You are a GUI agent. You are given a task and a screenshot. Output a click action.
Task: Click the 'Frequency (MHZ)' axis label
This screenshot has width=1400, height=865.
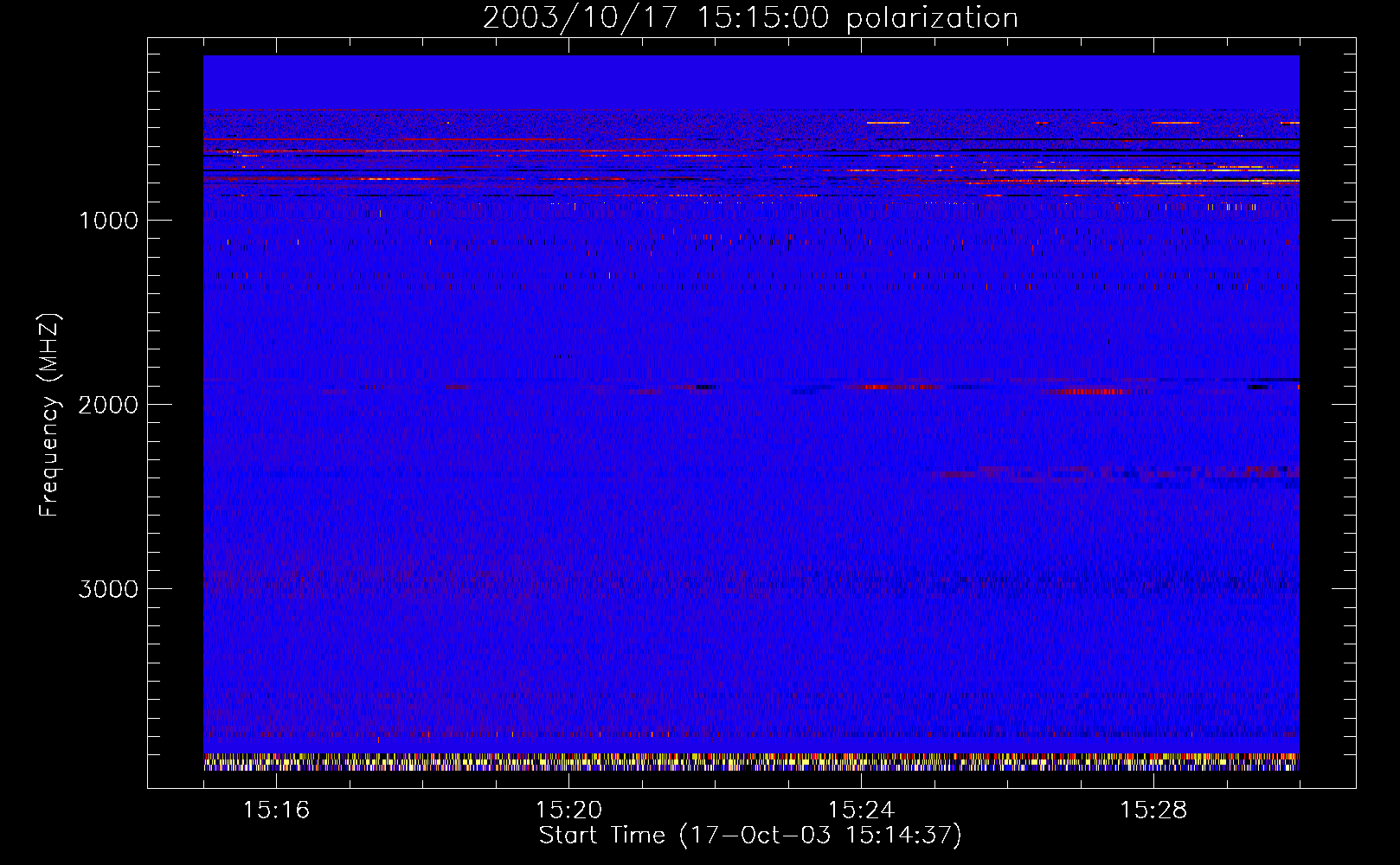pos(49,414)
